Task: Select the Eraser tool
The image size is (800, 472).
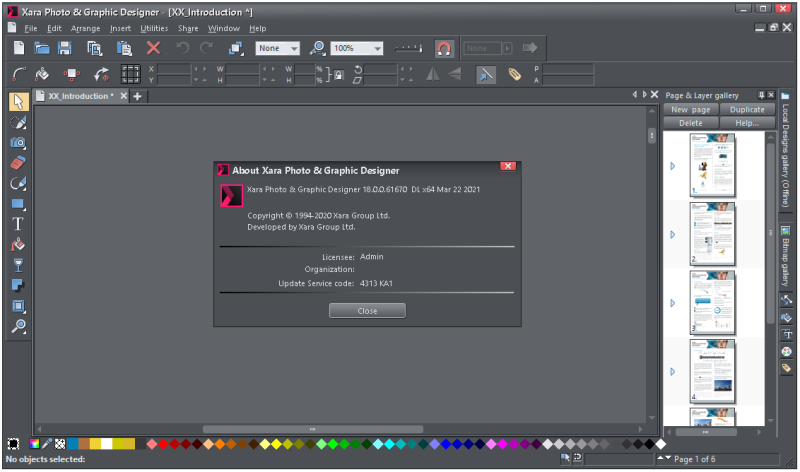Action: [18, 162]
